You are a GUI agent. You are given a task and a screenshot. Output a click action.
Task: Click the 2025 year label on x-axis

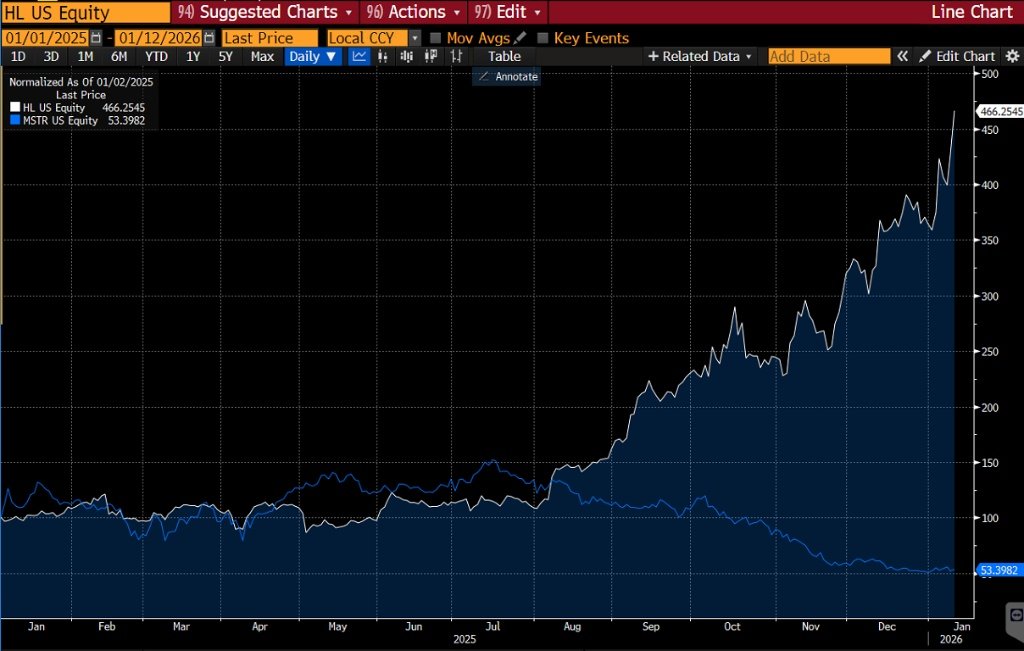[x=464, y=639]
